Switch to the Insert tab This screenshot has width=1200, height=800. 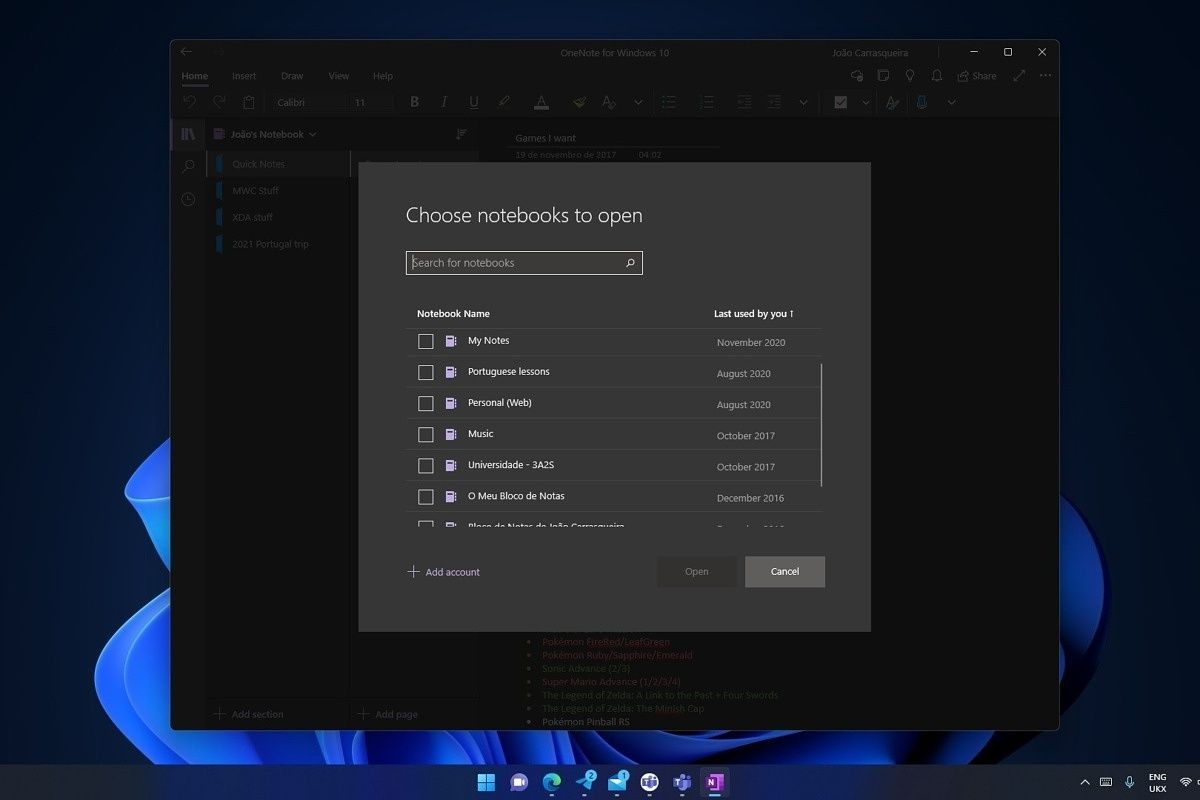pyautogui.click(x=244, y=76)
